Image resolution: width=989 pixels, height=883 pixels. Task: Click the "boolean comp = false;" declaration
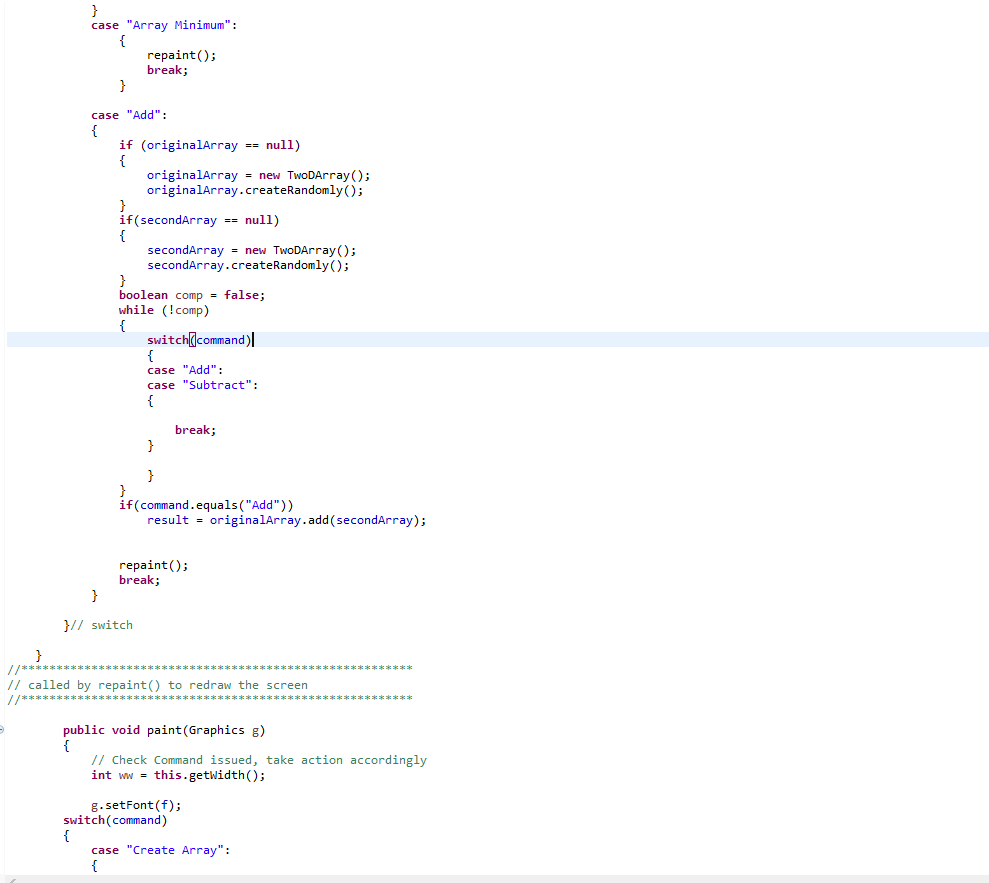tap(192, 295)
